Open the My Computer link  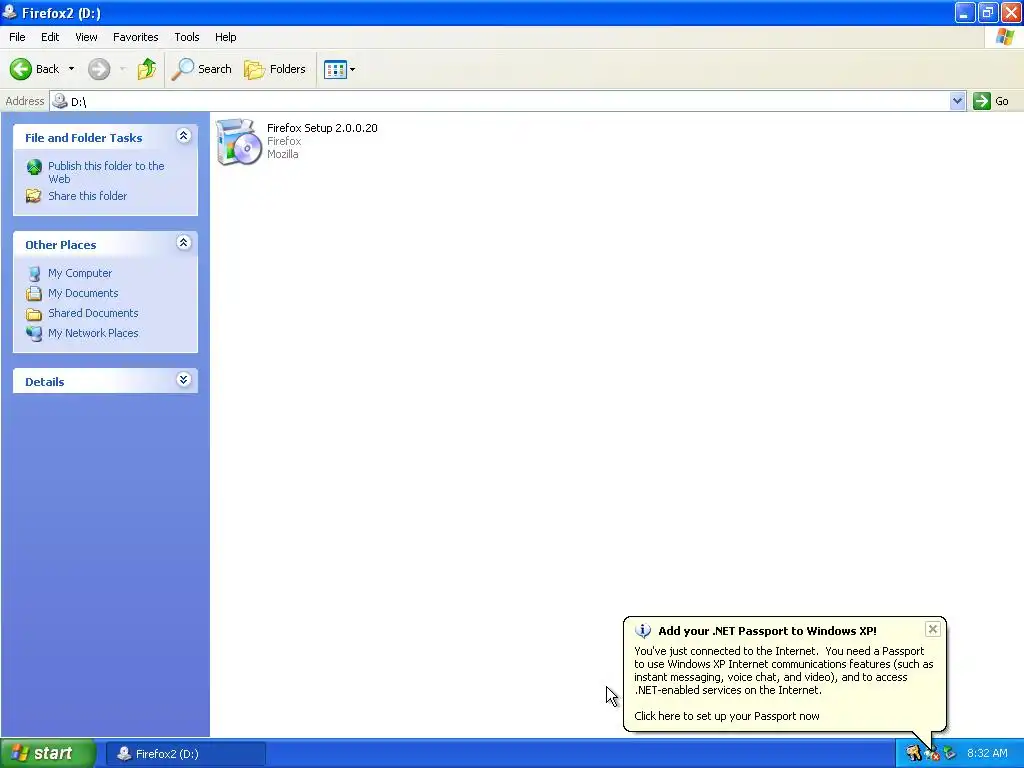[x=80, y=273]
